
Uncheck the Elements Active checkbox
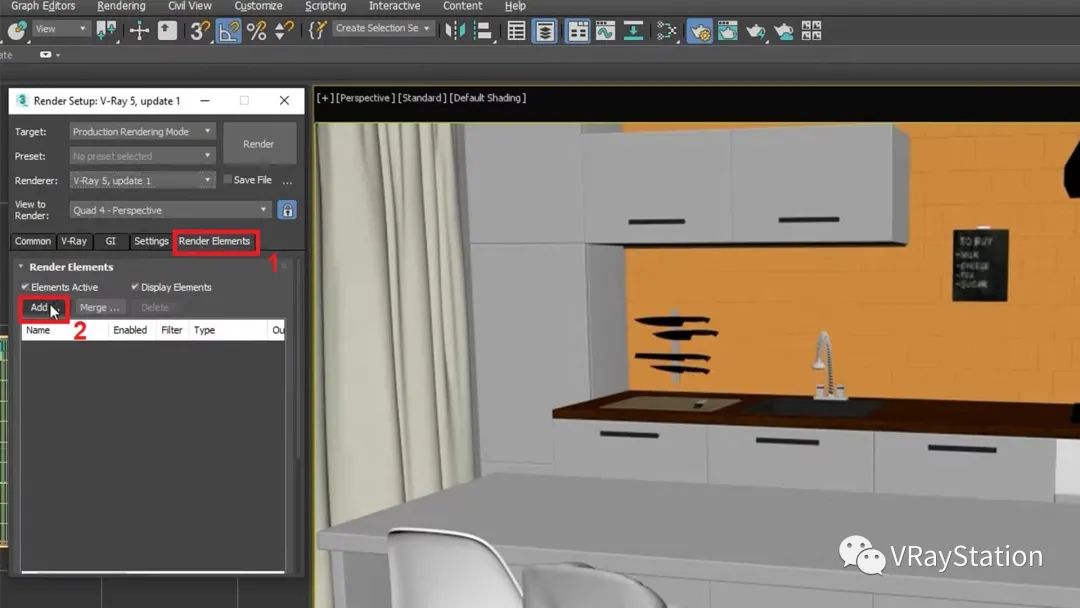(25, 287)
